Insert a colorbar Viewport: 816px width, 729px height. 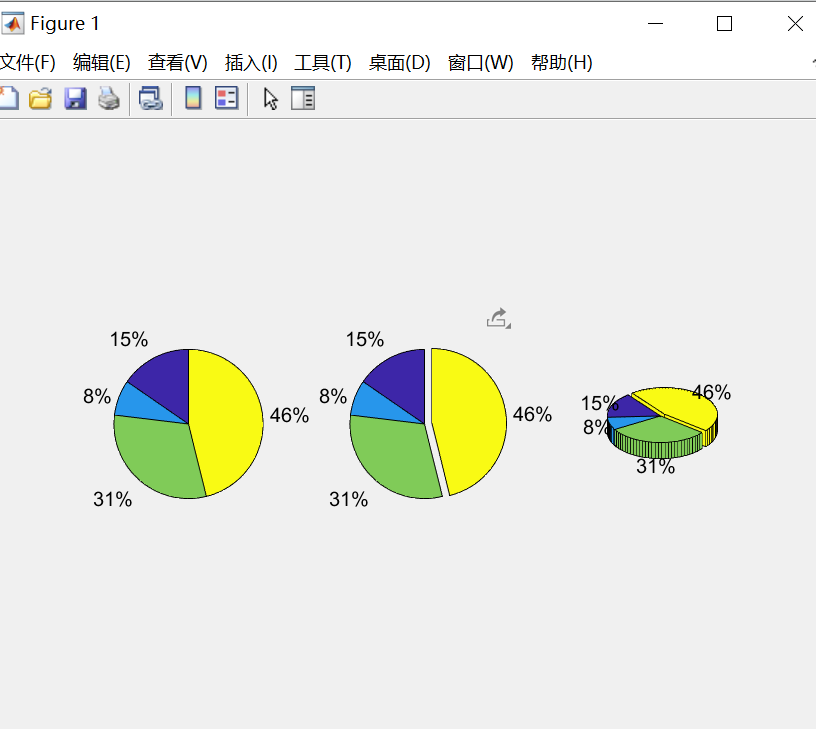tap(193, 98)
